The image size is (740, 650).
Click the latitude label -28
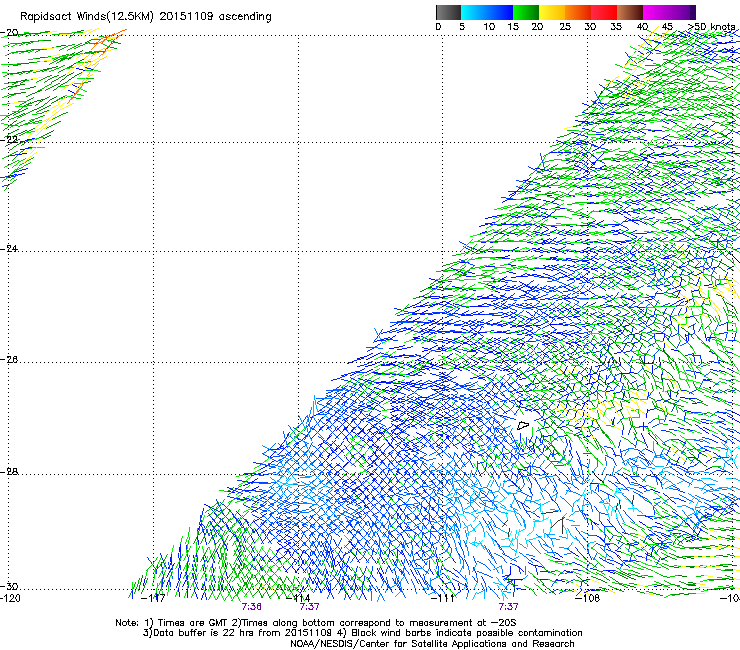click(9, 472)
